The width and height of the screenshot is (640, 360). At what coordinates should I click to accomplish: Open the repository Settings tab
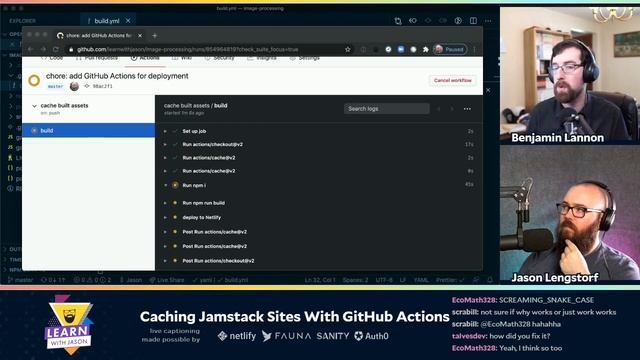pos(304,58)
